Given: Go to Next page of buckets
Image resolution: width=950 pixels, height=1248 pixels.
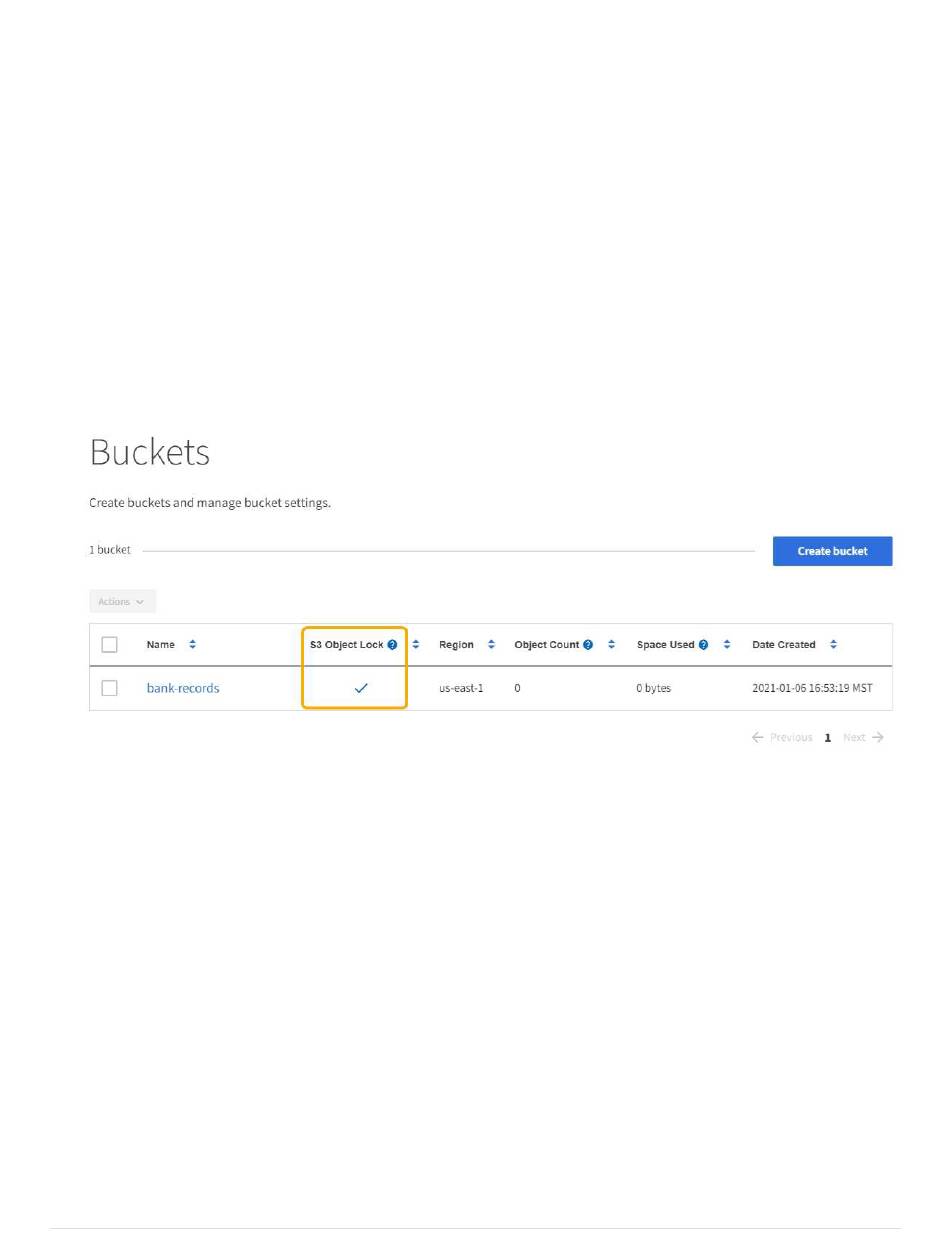Looking at the screenshot, I should 863,737.
